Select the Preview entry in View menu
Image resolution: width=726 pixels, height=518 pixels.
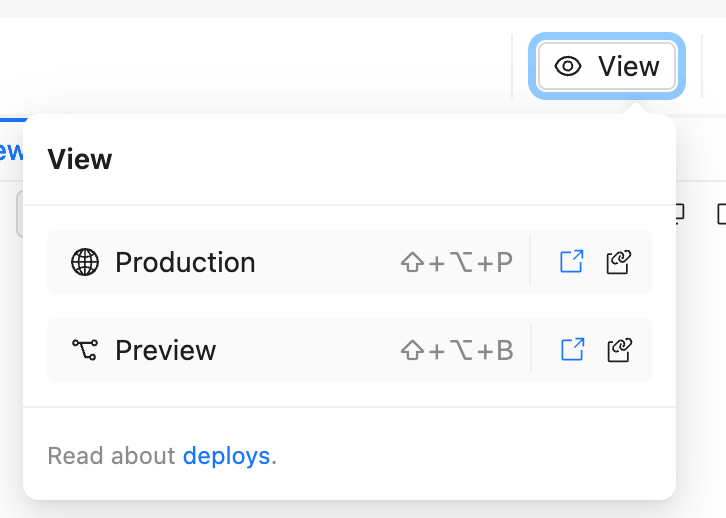166,350
